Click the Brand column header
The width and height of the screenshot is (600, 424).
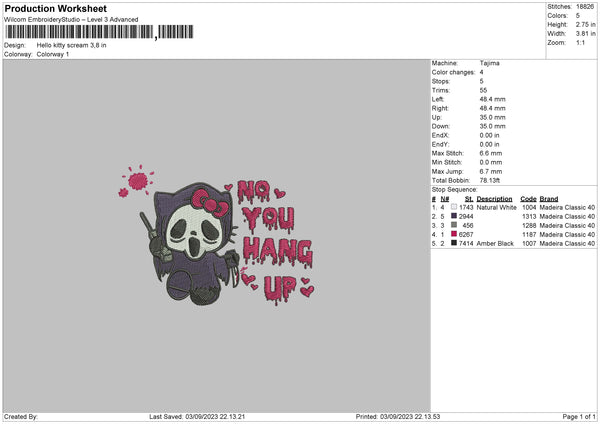tap(550, 198)
